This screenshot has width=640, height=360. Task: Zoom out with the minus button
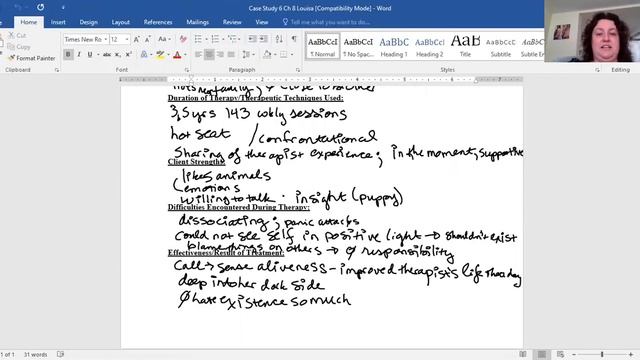pos(574,355)
